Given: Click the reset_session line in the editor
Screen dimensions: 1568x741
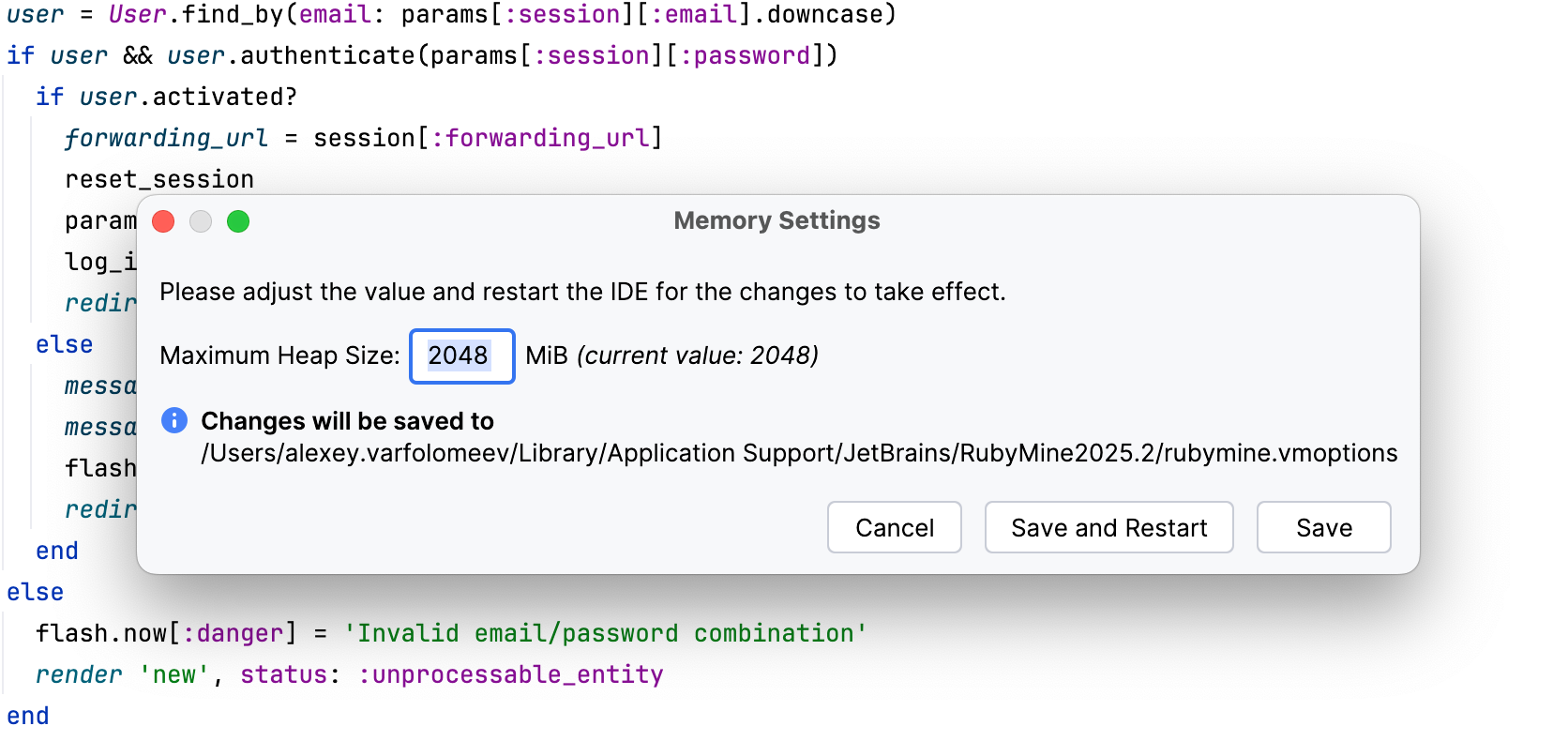Looking at the screenshot, I should click(x=158, y=178).
